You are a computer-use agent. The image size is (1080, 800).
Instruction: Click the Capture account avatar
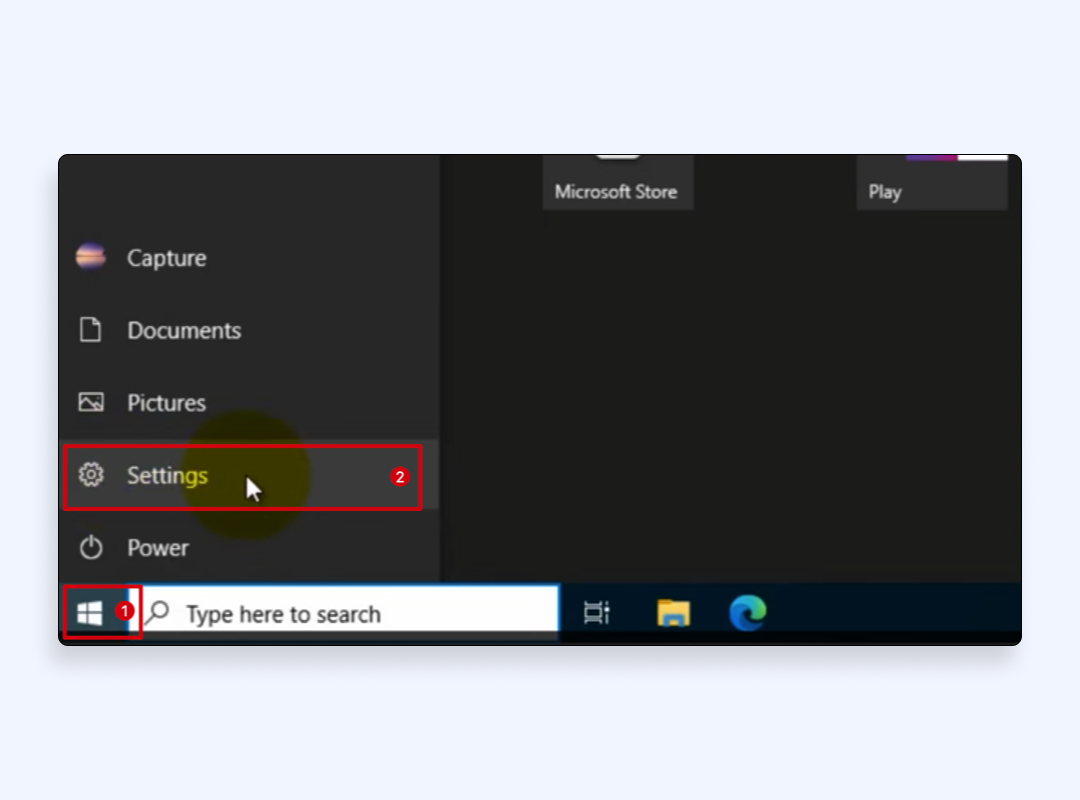[90, 257]
